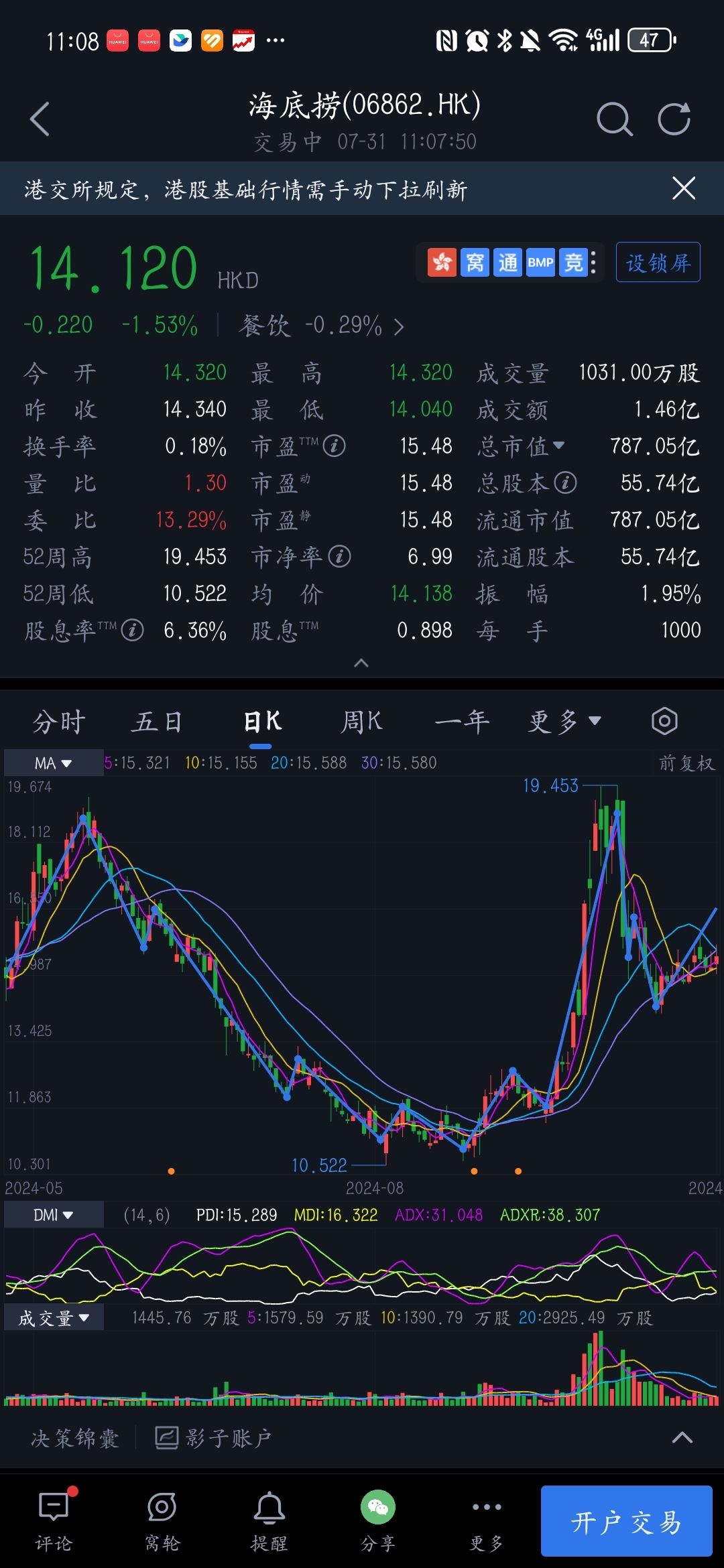Screen dimensions: 724x1568
Task: Switch to 周K chart tab
Action: [x=362, y=722]
